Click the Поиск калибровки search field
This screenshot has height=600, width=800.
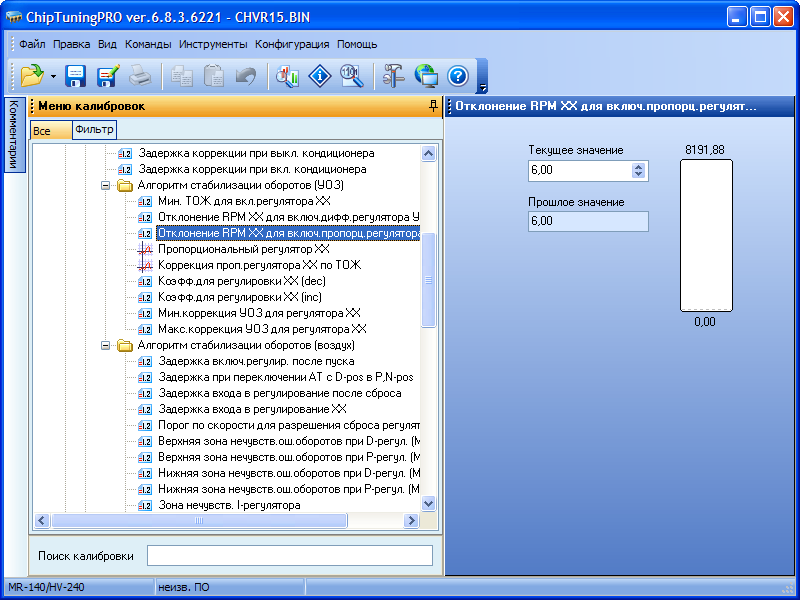(289, 556)
